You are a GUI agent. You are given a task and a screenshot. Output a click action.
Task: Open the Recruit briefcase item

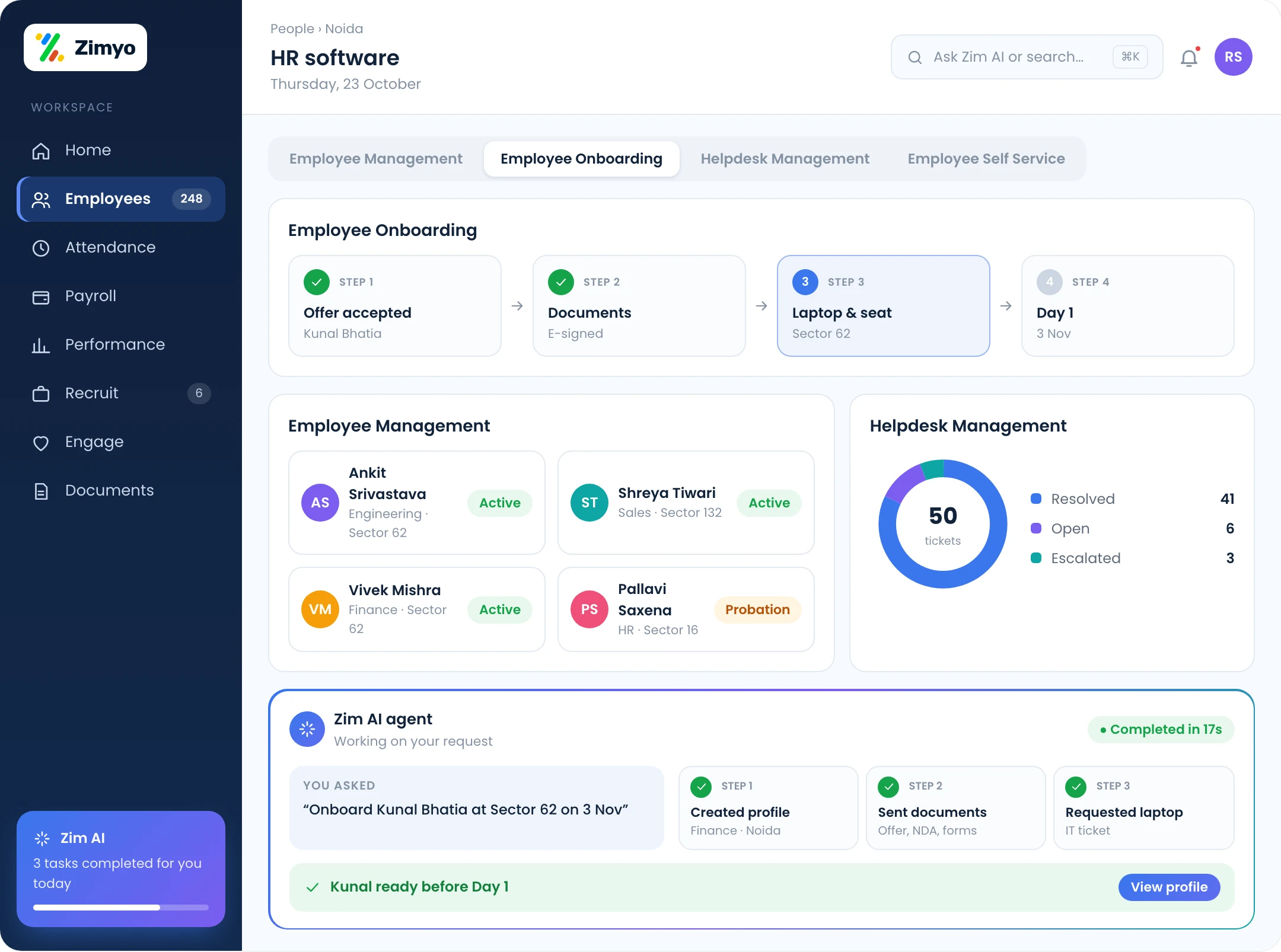pos(121,393)
